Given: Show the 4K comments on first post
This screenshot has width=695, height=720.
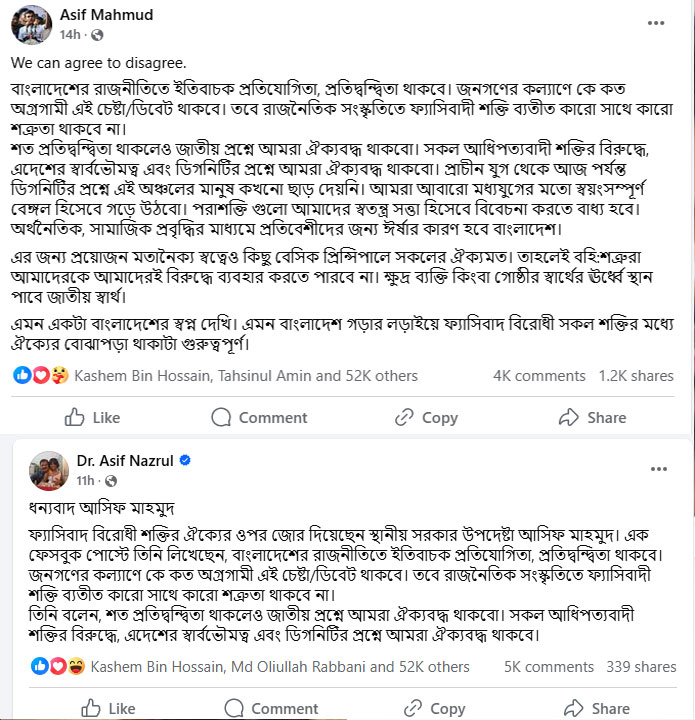Looking at the screenshot, I should [539, 376].
